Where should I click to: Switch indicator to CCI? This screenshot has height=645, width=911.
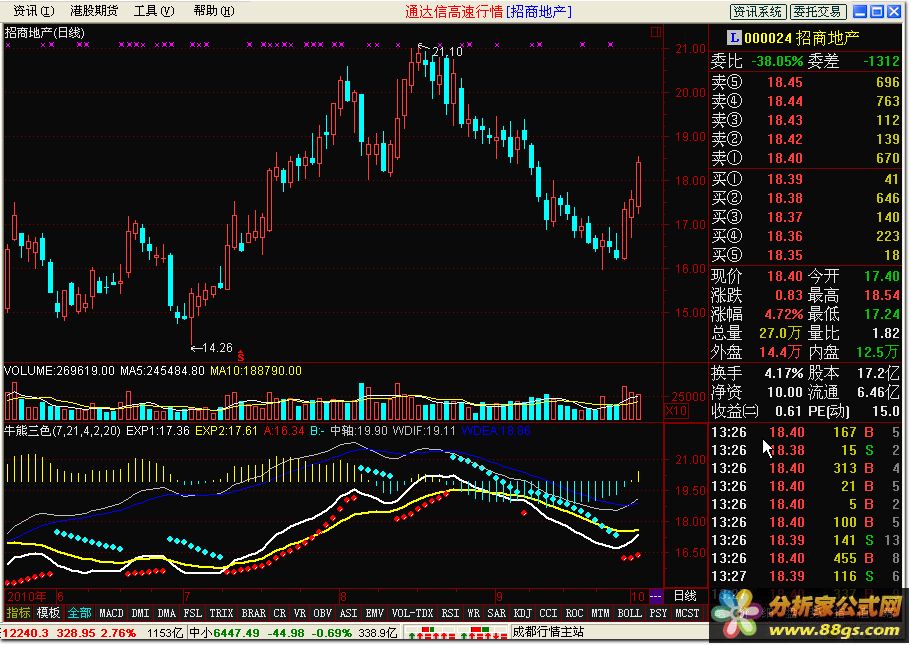click(x=548, y=613)
